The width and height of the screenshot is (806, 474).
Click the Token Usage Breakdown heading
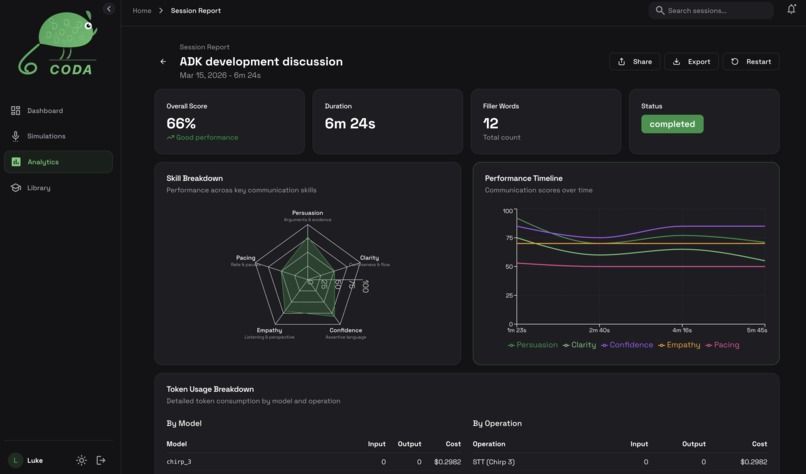[210, 389]
